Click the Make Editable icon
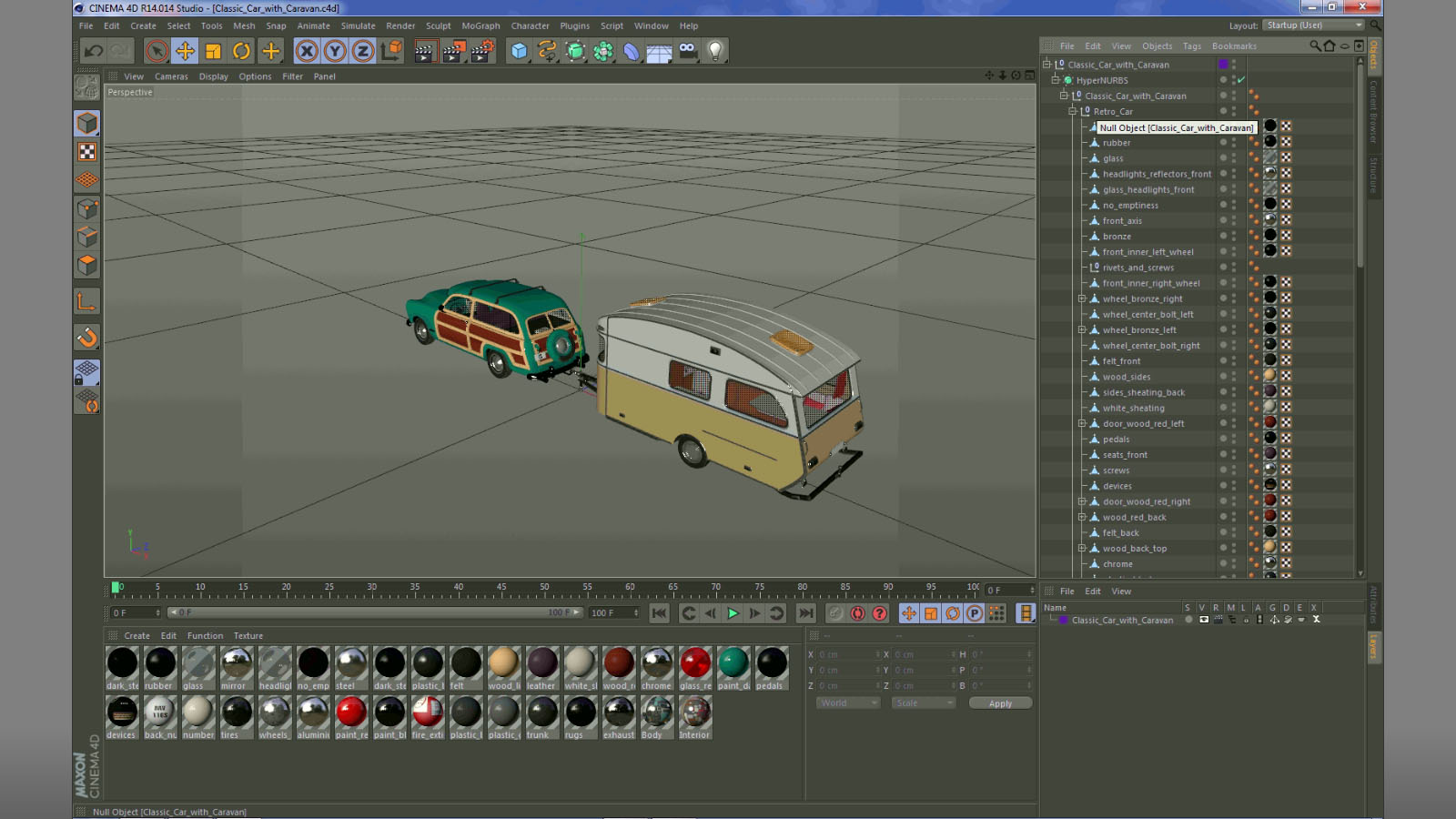This screenshot has width=1456, height=819. [x=87, y=87]
